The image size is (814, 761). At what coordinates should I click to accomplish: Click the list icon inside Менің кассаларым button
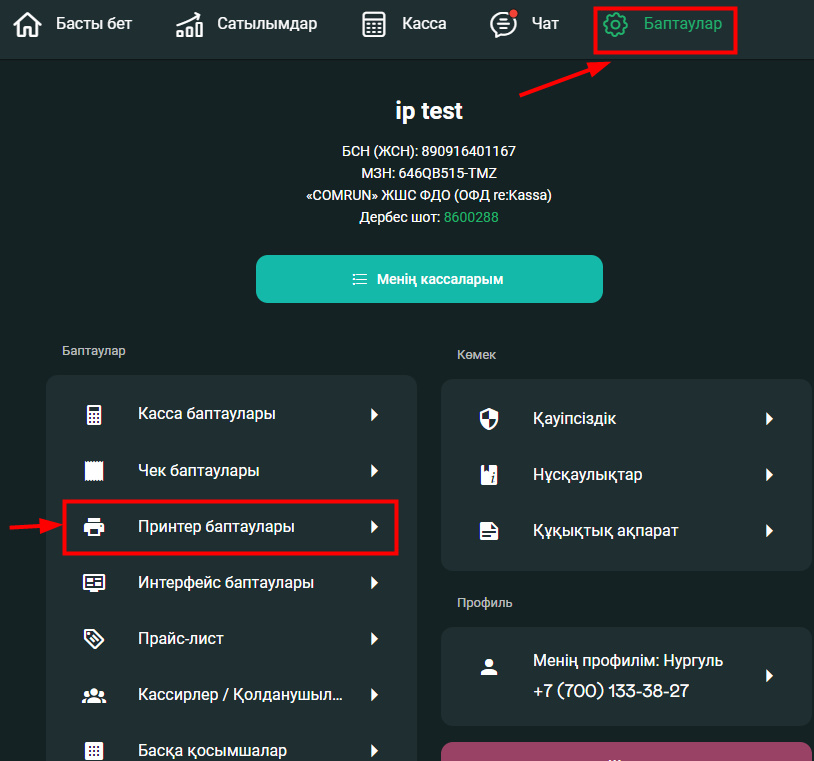tap(360, 279)
